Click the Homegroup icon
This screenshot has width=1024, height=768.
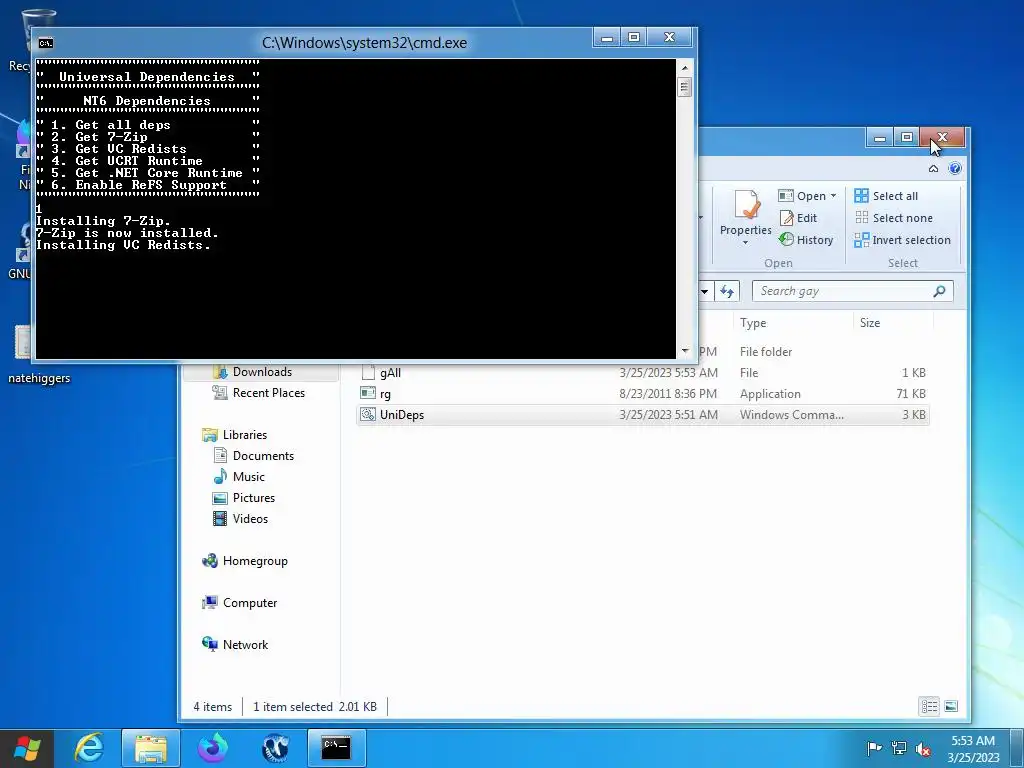(210, 561)
